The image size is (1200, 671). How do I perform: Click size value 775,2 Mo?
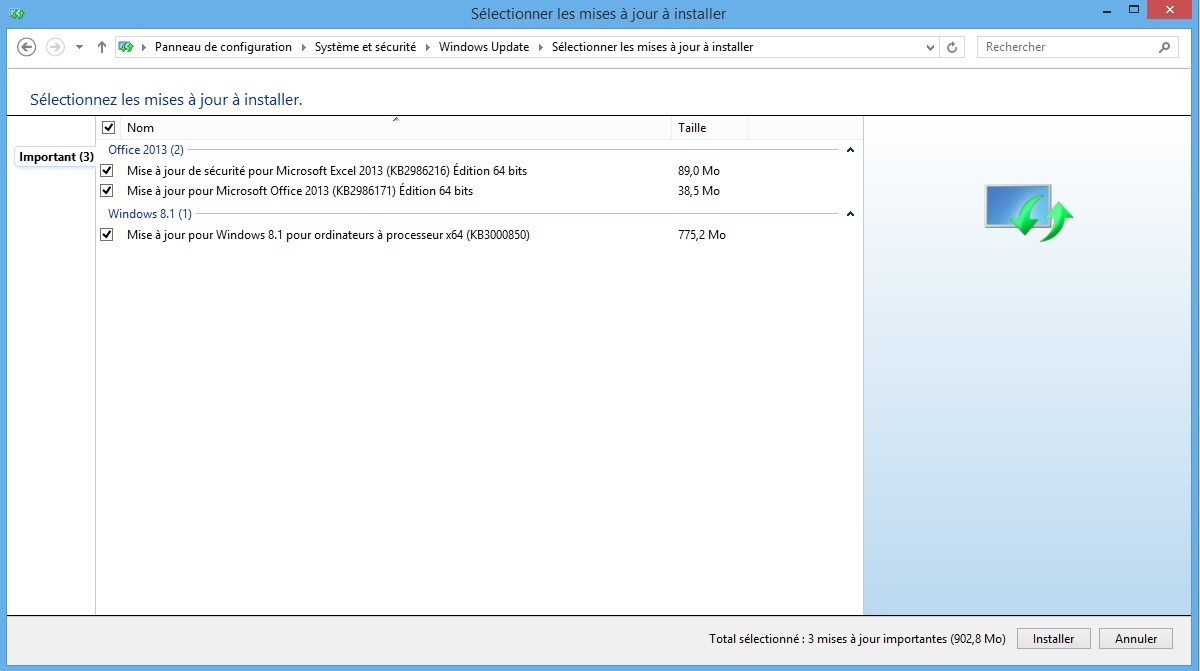click(x=702, y=235)
